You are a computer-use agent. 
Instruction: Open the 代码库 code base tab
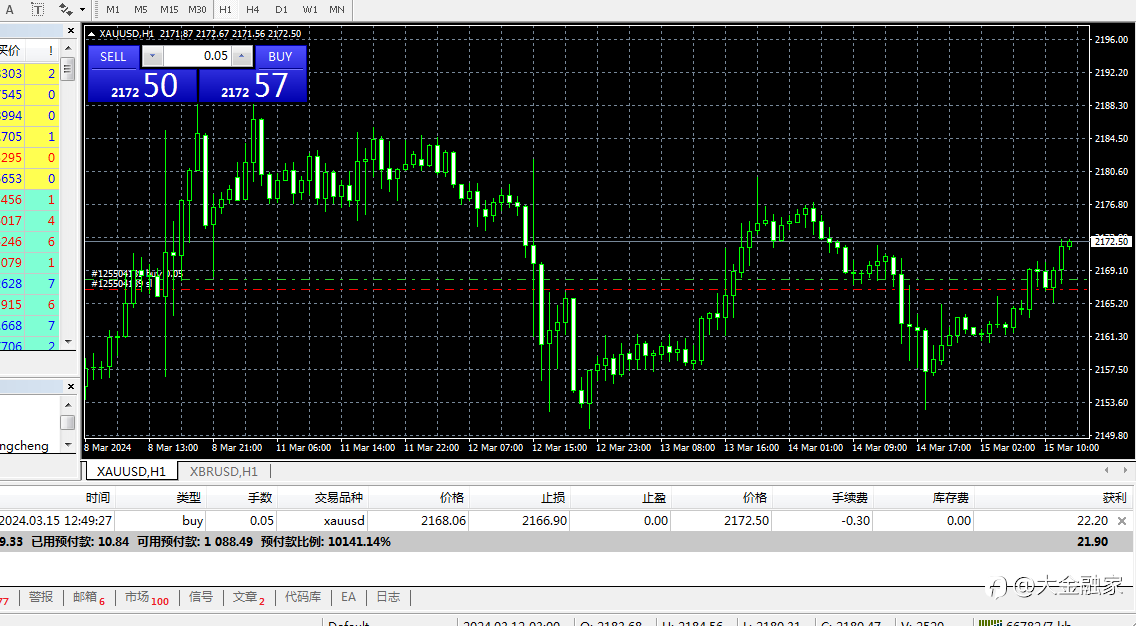click(x=303, y=597)
